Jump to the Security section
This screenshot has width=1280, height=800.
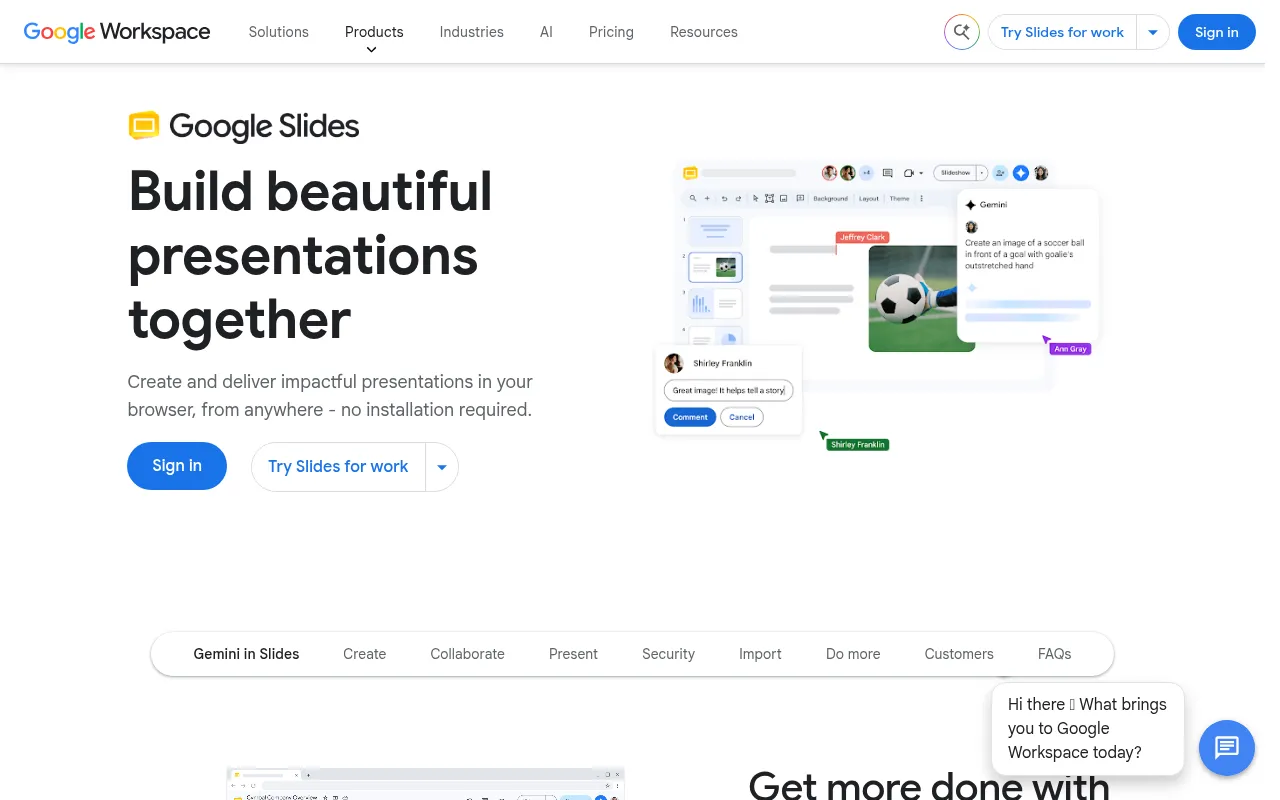click(668, 654)
